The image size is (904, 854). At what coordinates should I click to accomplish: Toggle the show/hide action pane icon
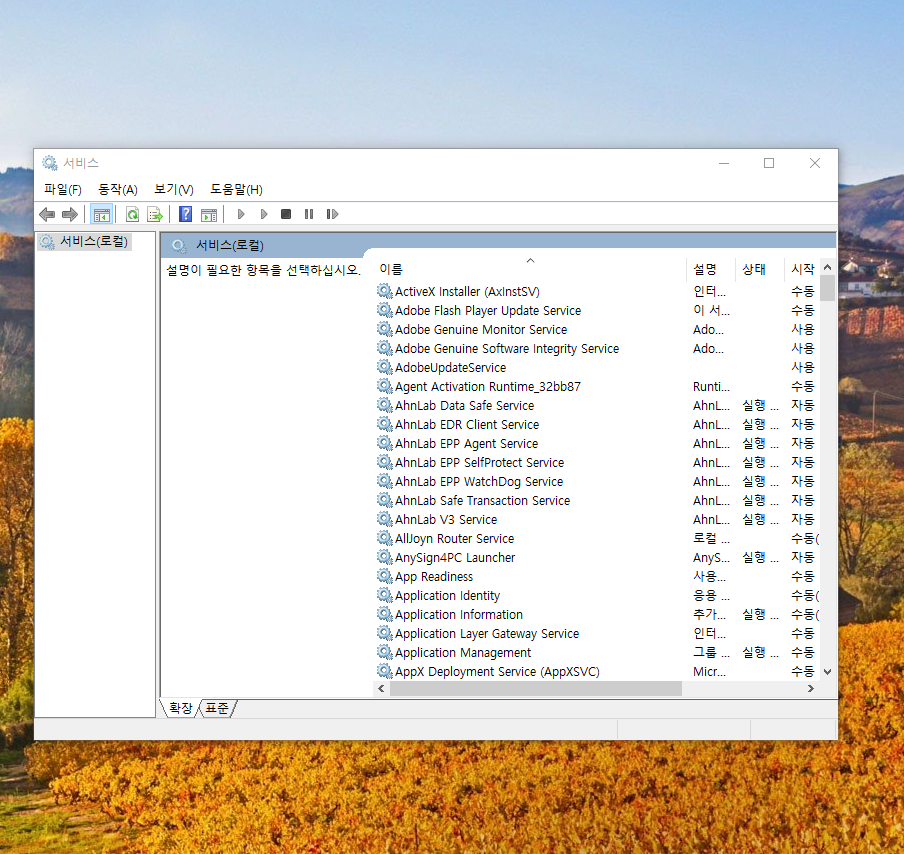tap(209, 215)
